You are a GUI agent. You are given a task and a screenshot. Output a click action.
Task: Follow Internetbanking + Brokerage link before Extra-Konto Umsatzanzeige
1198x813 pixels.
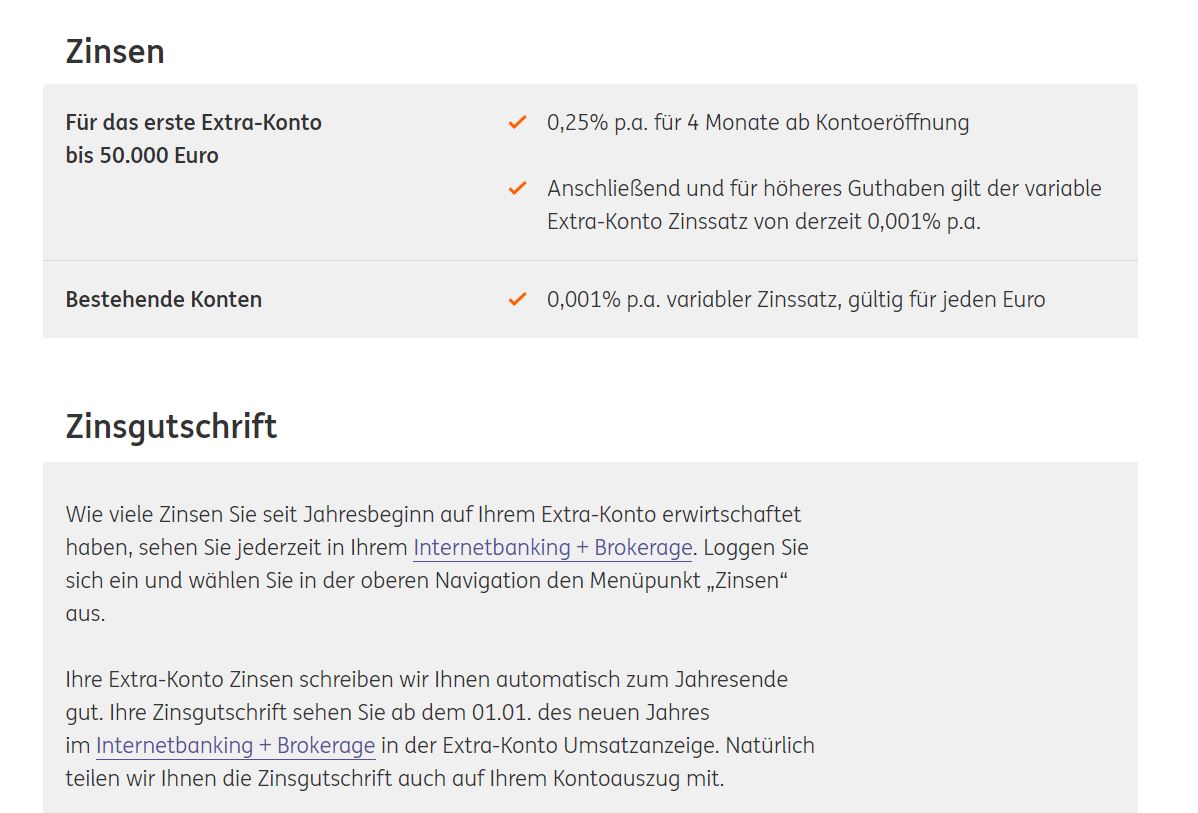pyautogui.click(x=235, y=746)
